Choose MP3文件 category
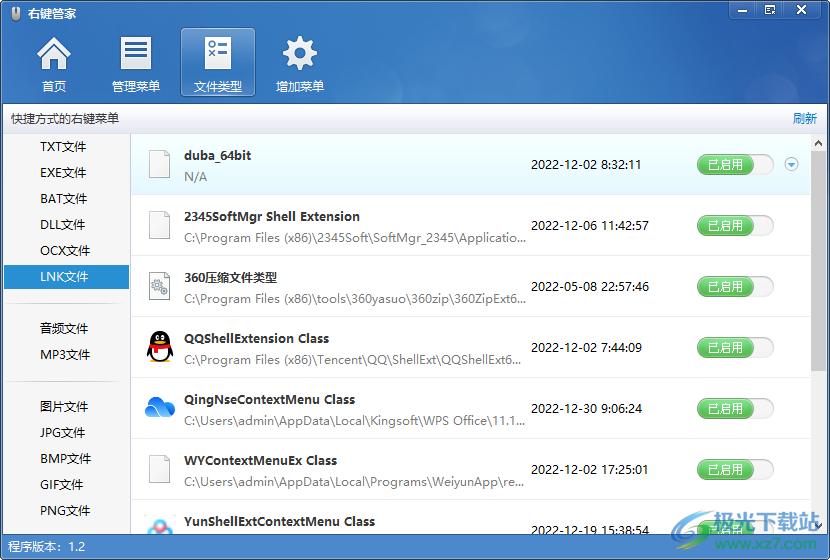Viewport: 830px width, 560px height. [67, 354]
